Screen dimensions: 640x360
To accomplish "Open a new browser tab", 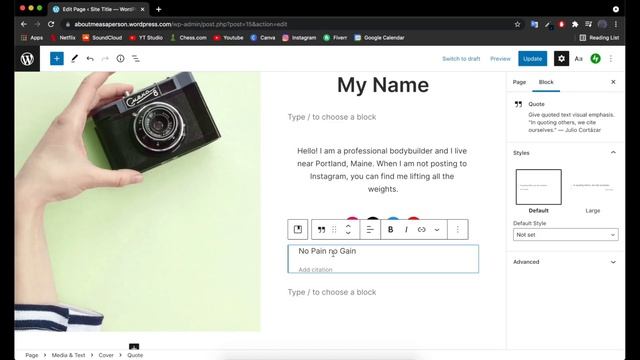I will (x=159, y=9).
